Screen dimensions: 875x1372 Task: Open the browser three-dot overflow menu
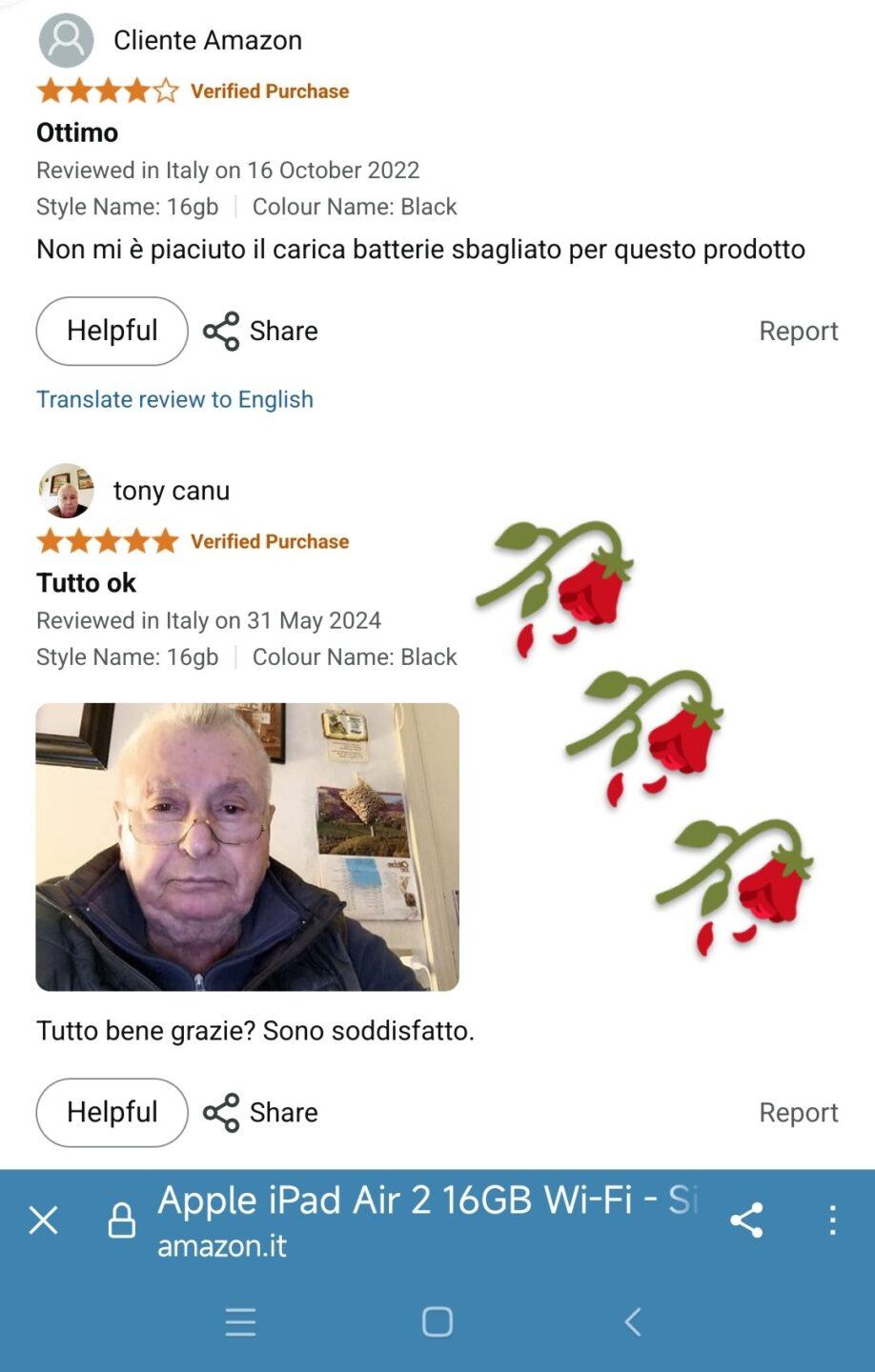[x=832, y=1221]
